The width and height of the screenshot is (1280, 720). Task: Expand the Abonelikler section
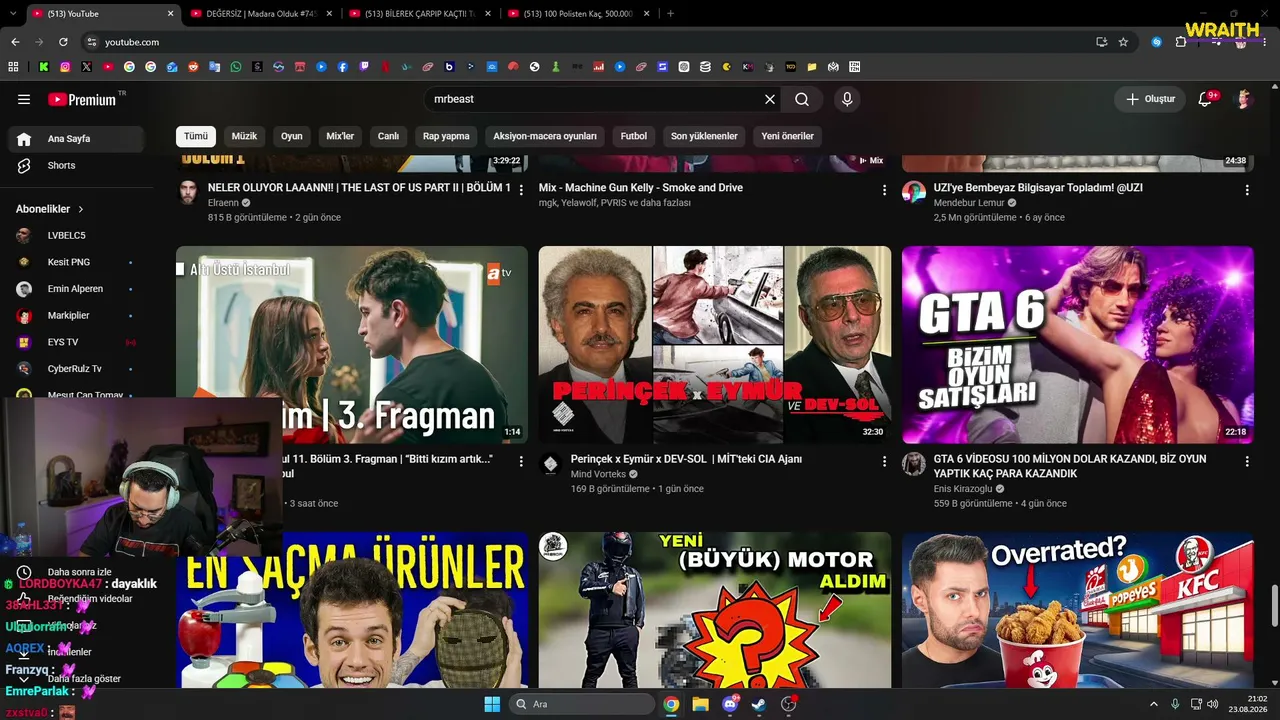[50, 209]
